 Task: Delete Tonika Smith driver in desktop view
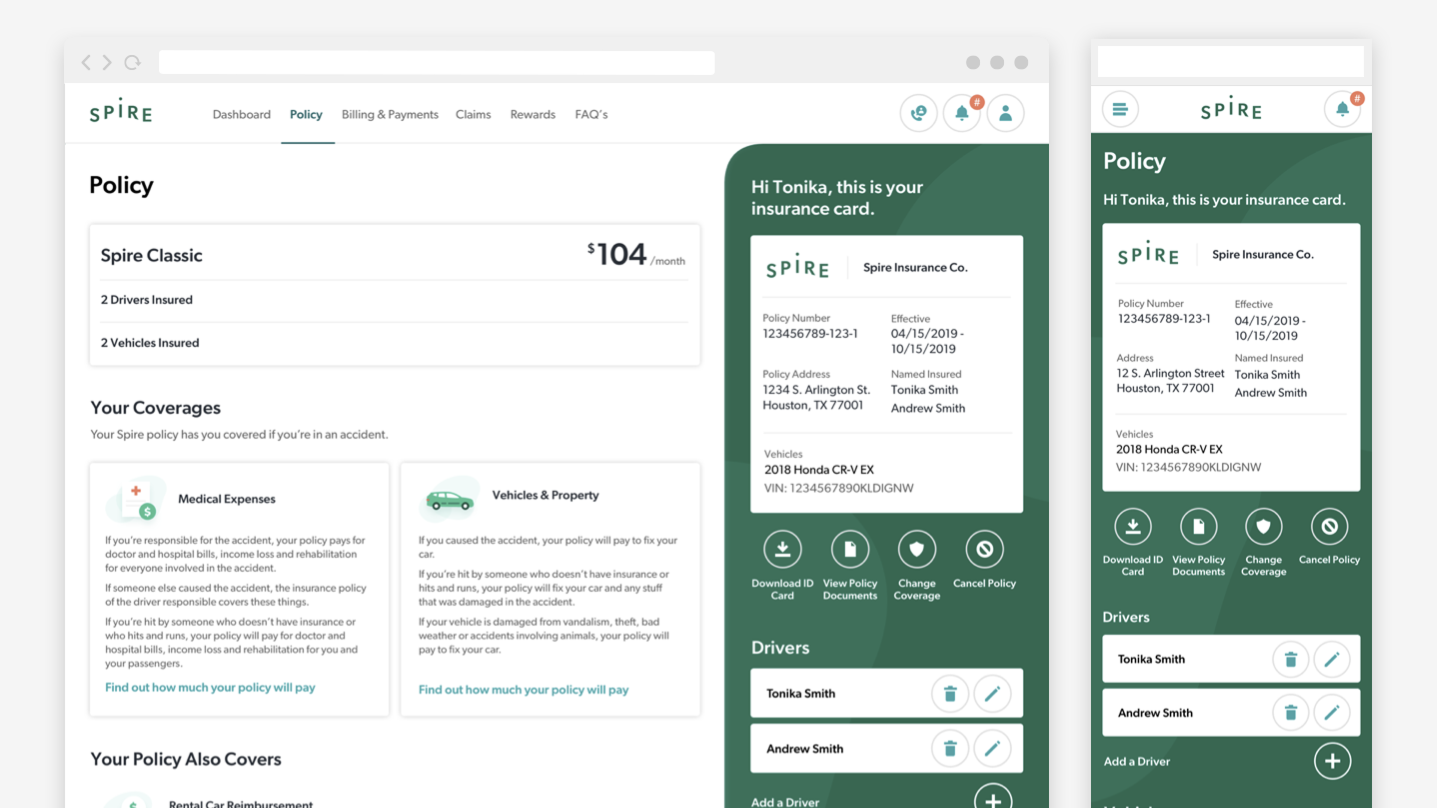(x=949, y=694)
